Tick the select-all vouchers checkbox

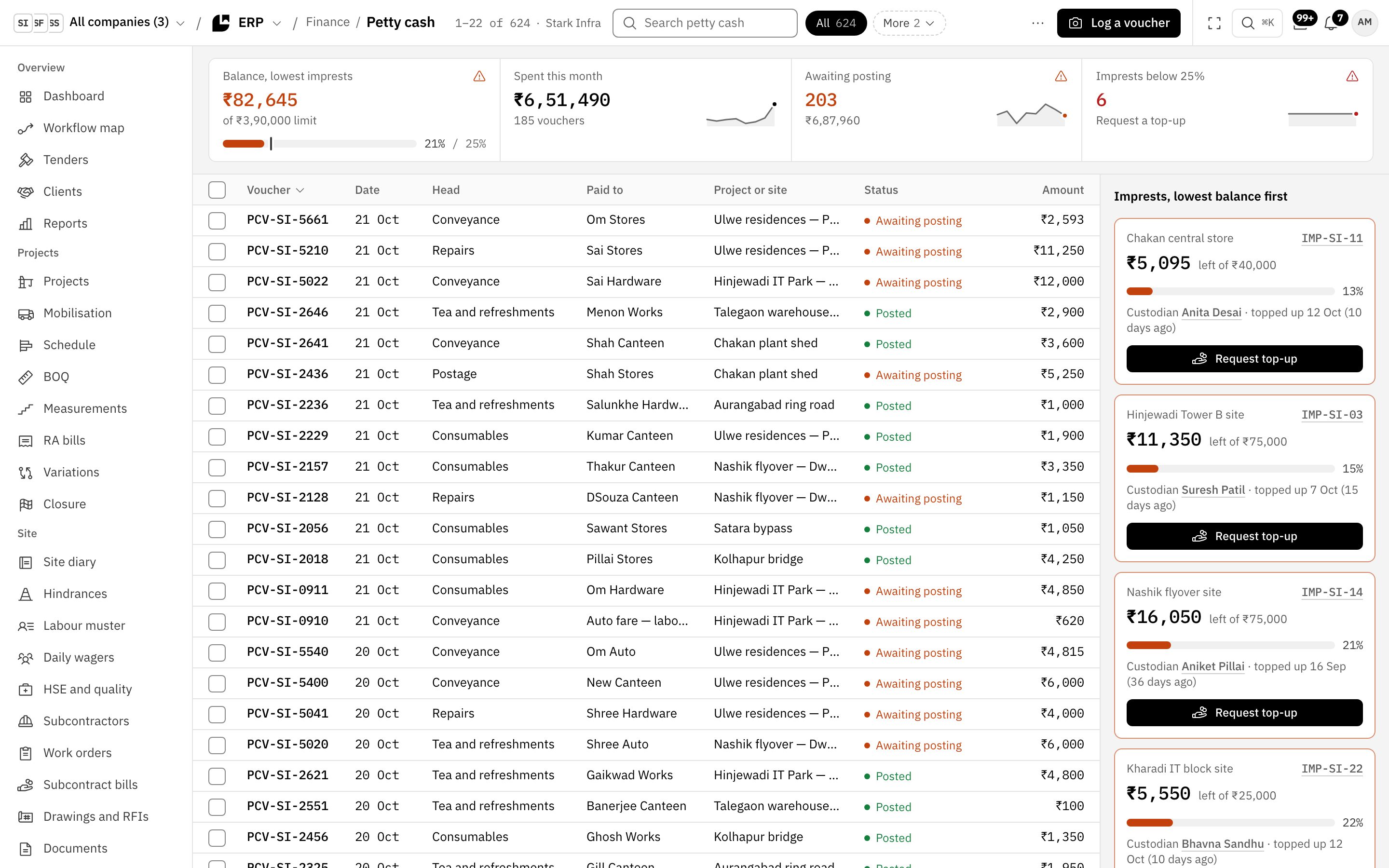click(217, 190)
